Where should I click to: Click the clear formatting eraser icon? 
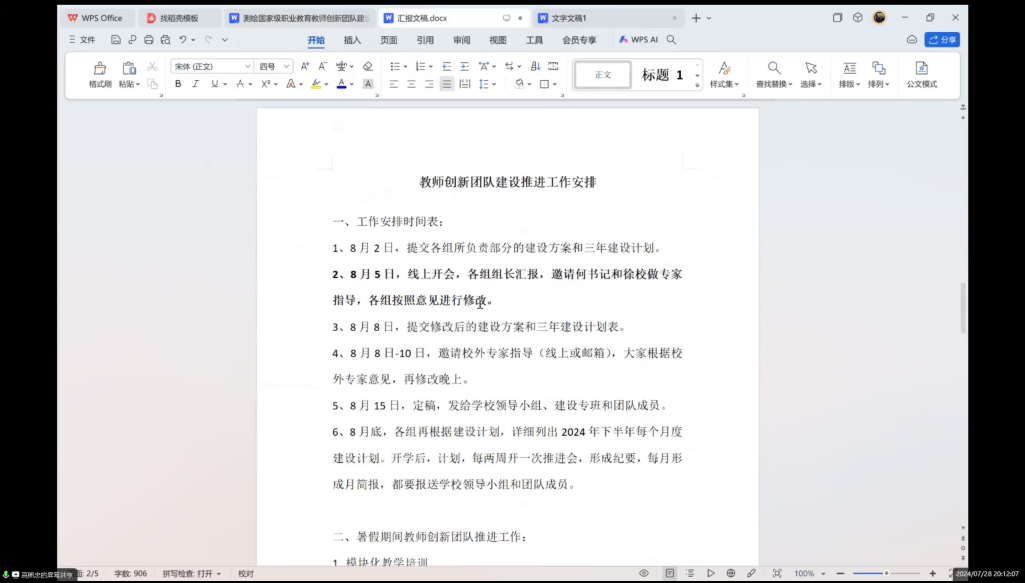tap(367, 66)
